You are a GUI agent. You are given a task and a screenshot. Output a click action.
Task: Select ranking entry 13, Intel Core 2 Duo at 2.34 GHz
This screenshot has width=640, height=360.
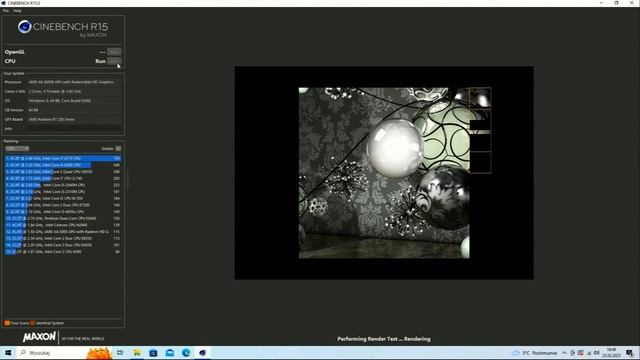tap(63, 238)
